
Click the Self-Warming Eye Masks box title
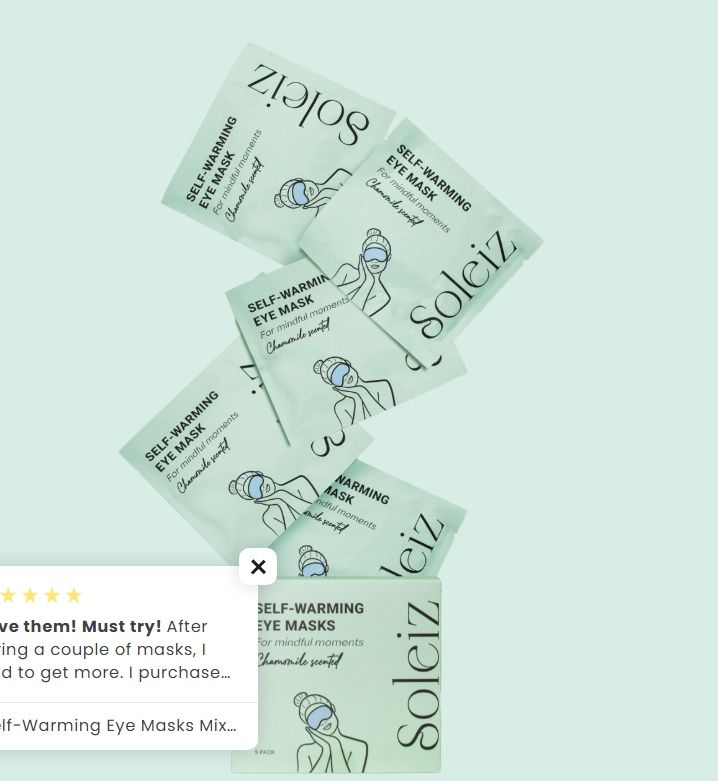tap(310, 617)
